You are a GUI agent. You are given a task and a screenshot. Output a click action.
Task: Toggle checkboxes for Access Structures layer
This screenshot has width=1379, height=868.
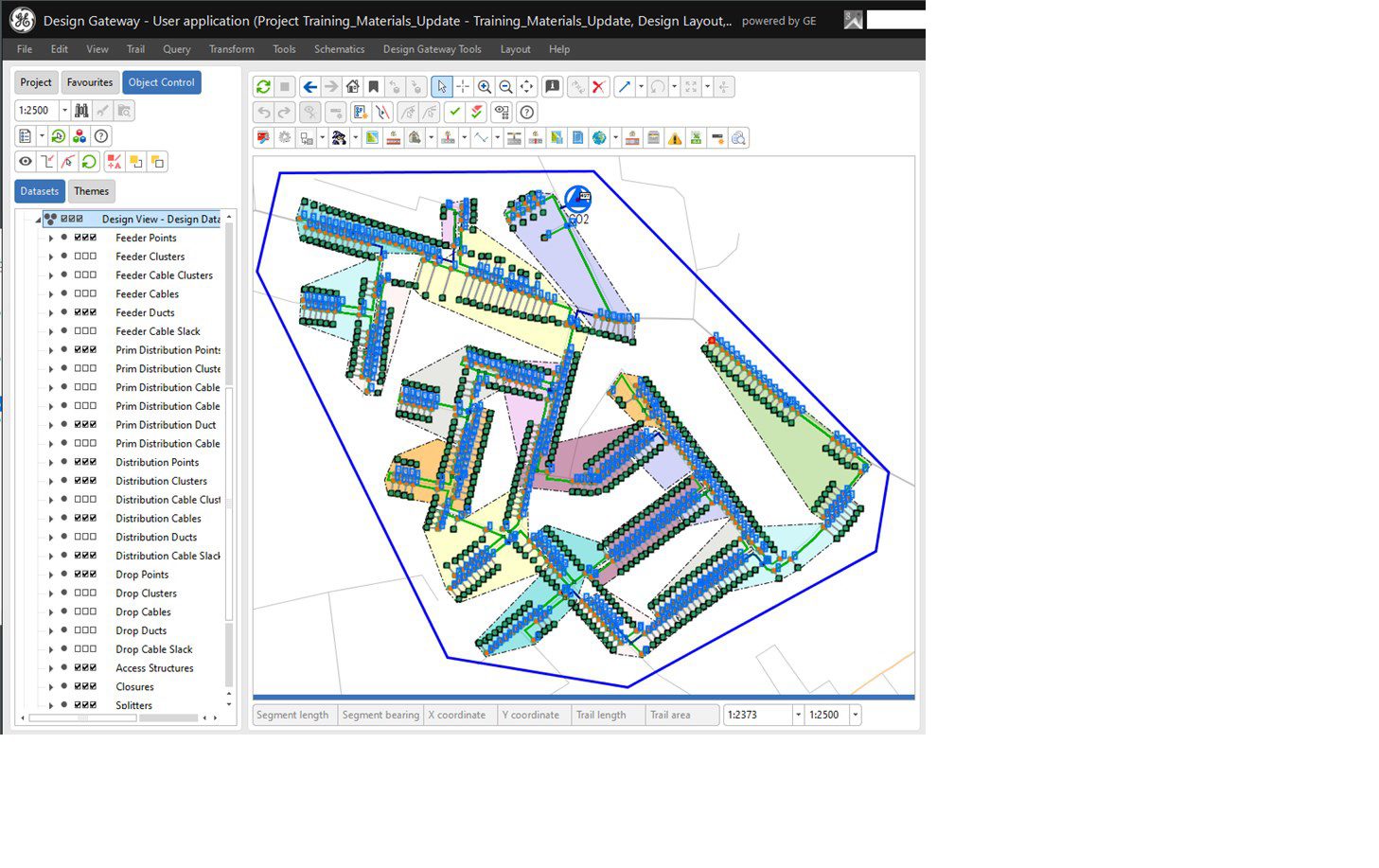pos(85,667)
